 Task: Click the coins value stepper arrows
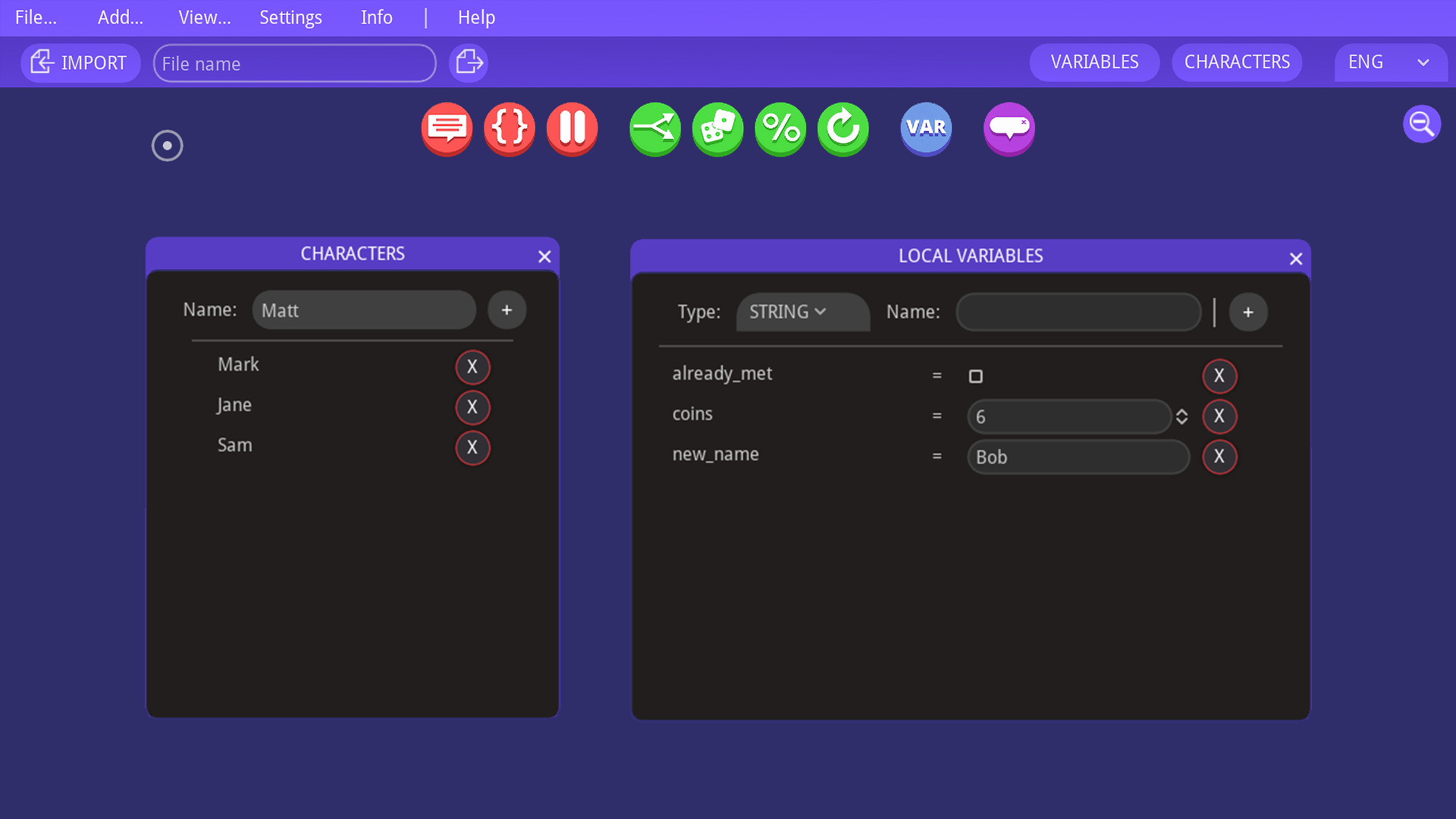click(1182, 416)
